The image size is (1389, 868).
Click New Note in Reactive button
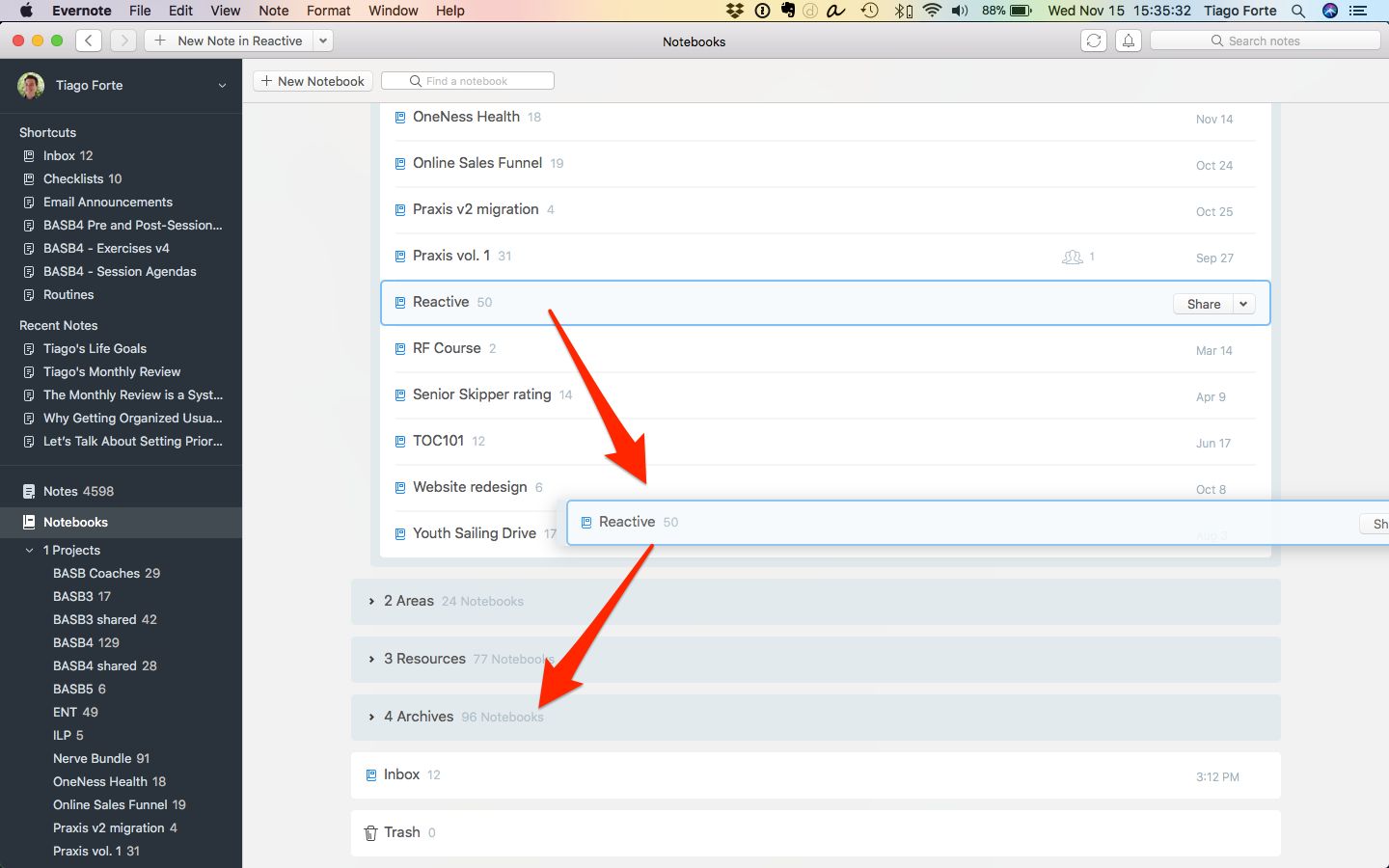click(230, 41)
